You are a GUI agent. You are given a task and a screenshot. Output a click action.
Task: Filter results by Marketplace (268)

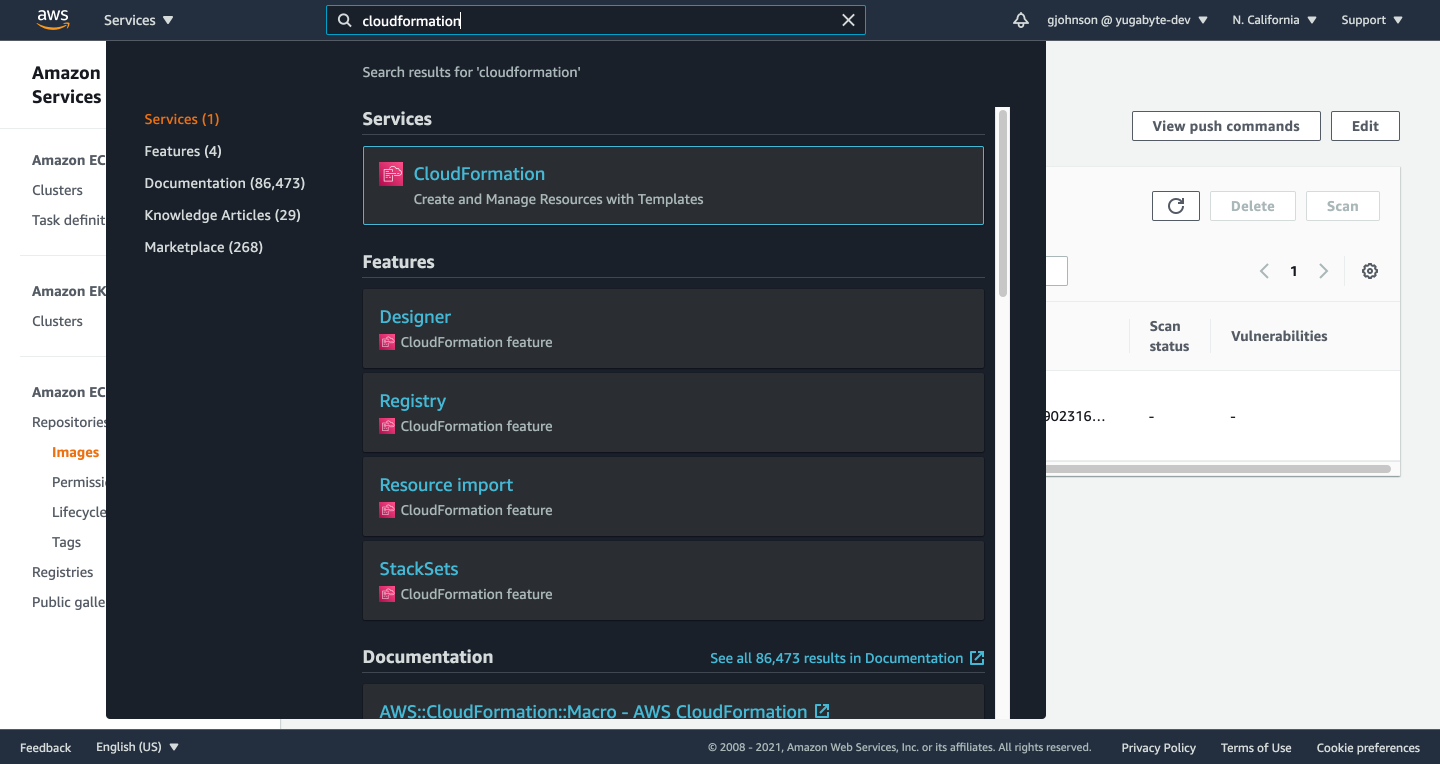coord(203,247)
